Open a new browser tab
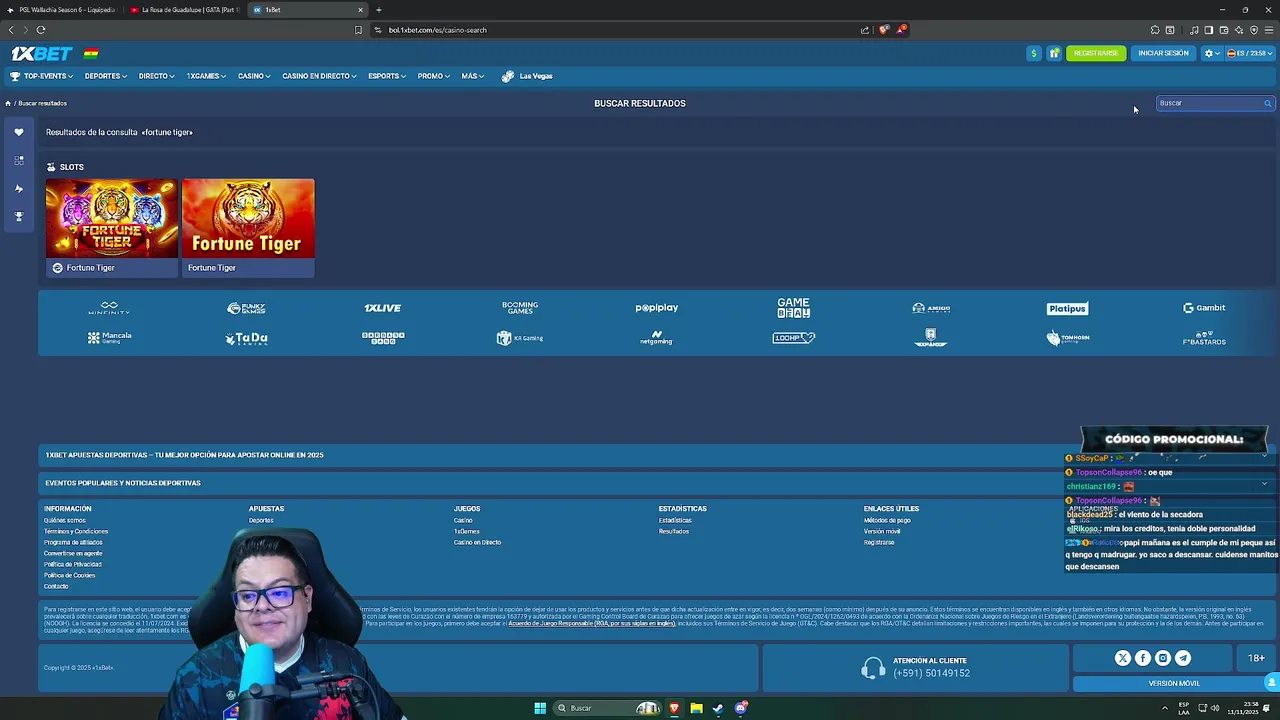 point(379,10)
